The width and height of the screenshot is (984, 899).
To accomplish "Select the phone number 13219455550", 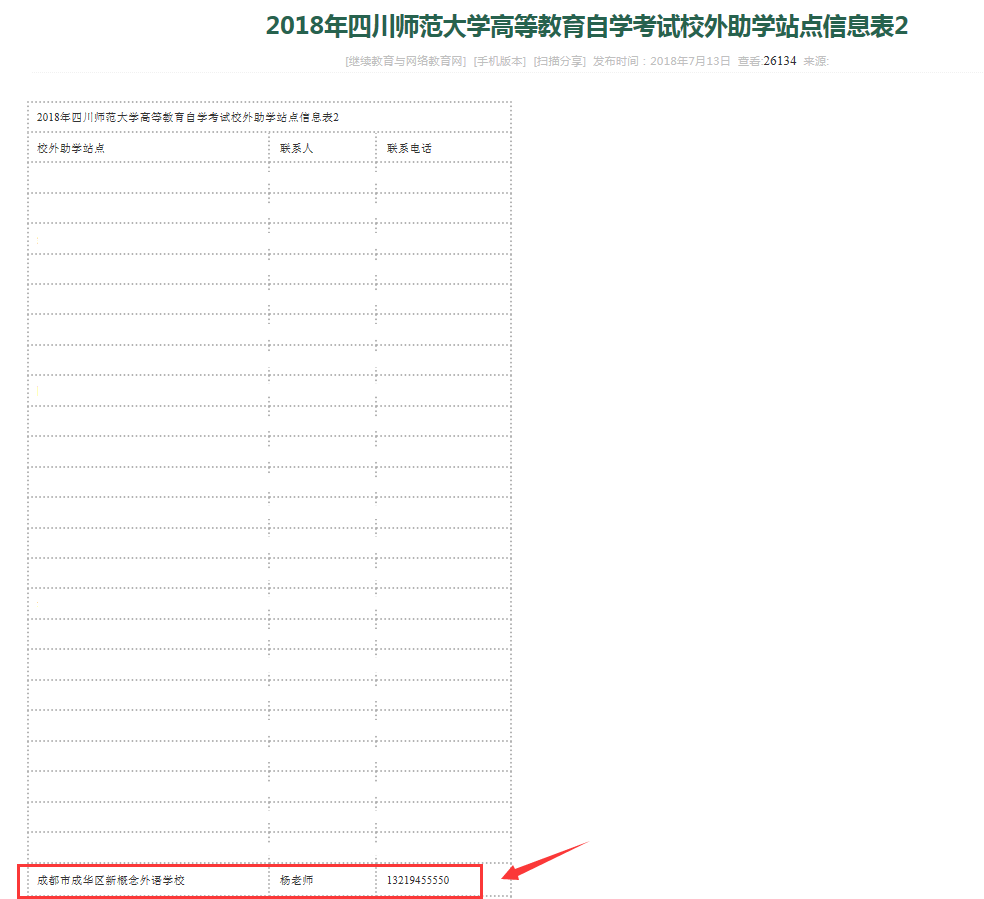I will (x=418, y=880).
